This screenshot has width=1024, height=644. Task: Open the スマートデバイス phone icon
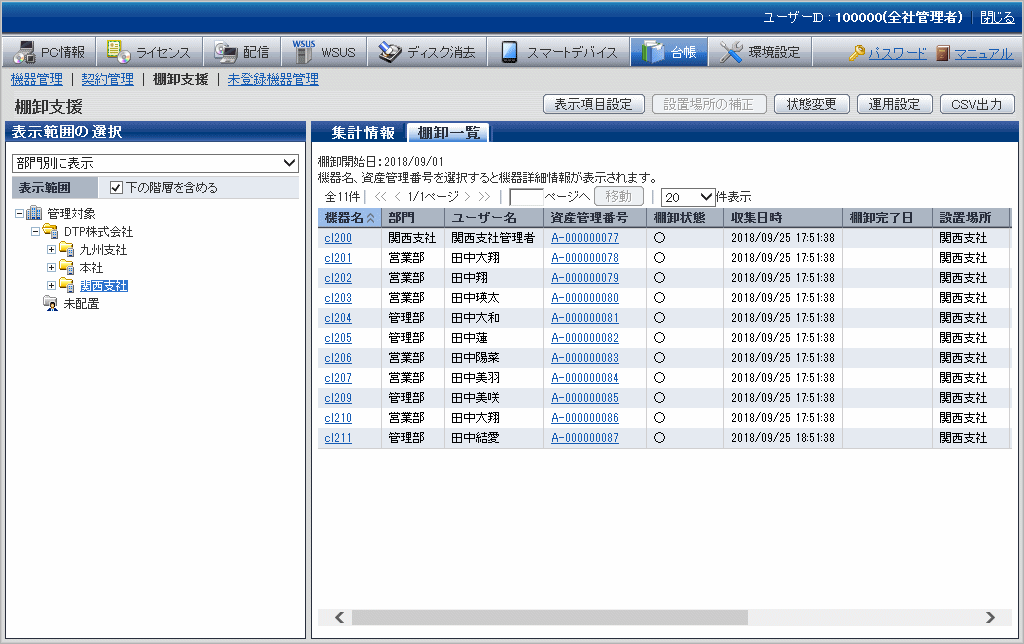[x=510, y=53]
